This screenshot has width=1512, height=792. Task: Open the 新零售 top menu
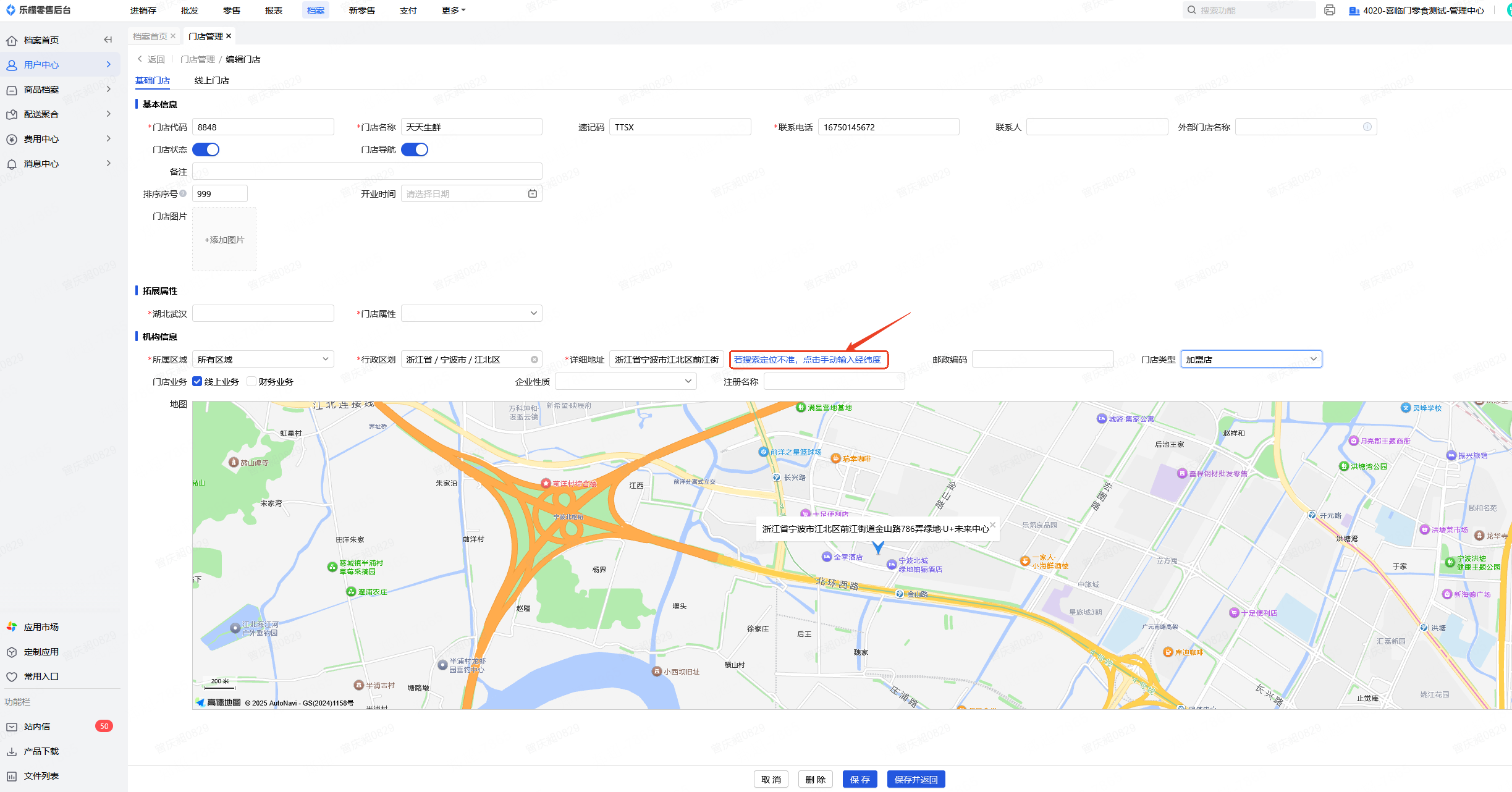(361, 11)
